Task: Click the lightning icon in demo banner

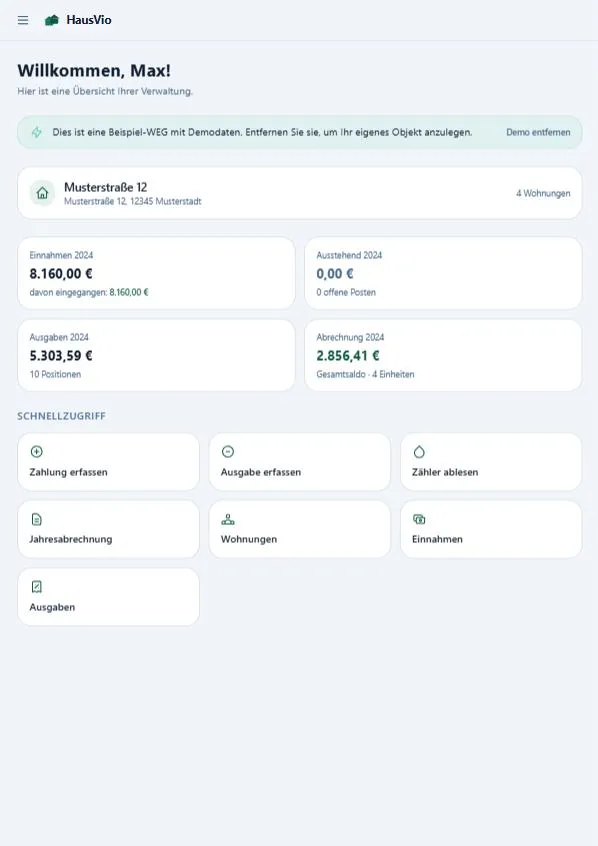Action: [37, 132]
